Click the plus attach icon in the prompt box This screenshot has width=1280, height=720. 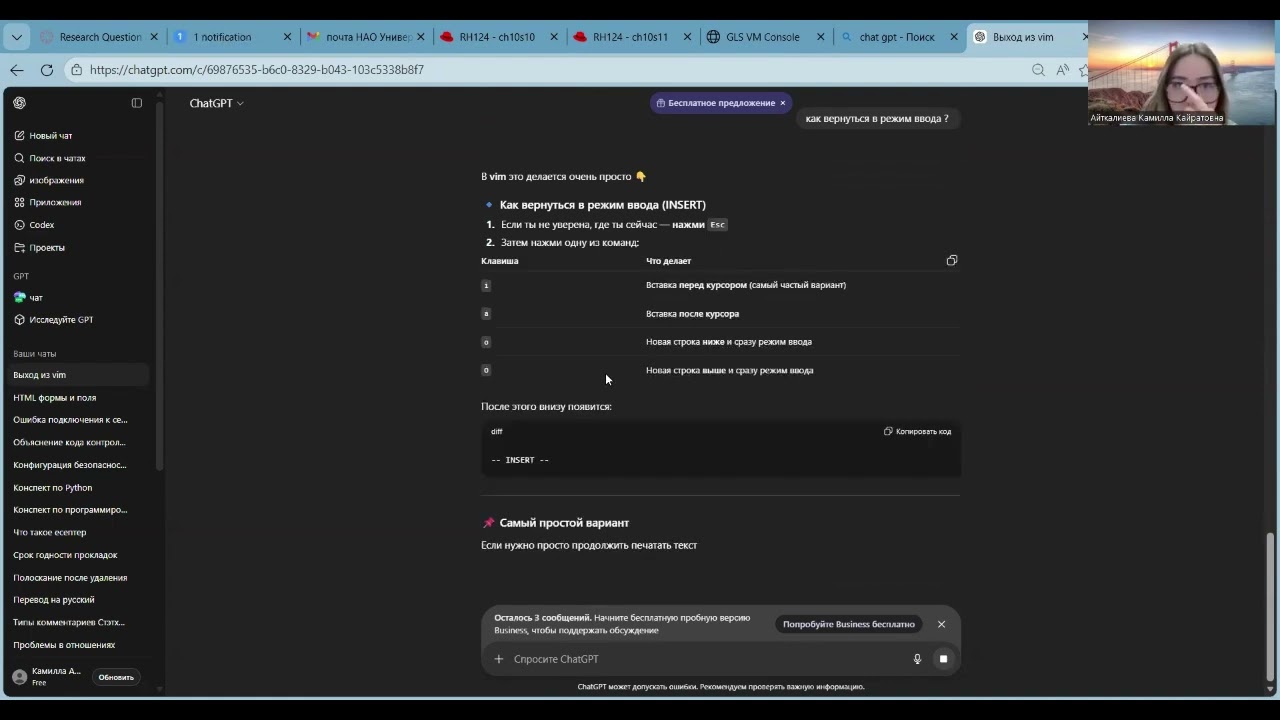[x=498, y=659]
